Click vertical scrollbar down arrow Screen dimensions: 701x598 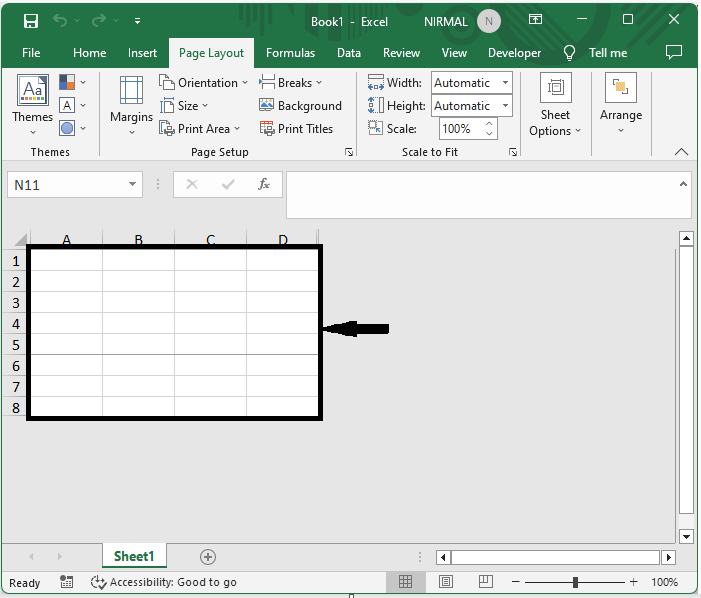pos(686,536)
